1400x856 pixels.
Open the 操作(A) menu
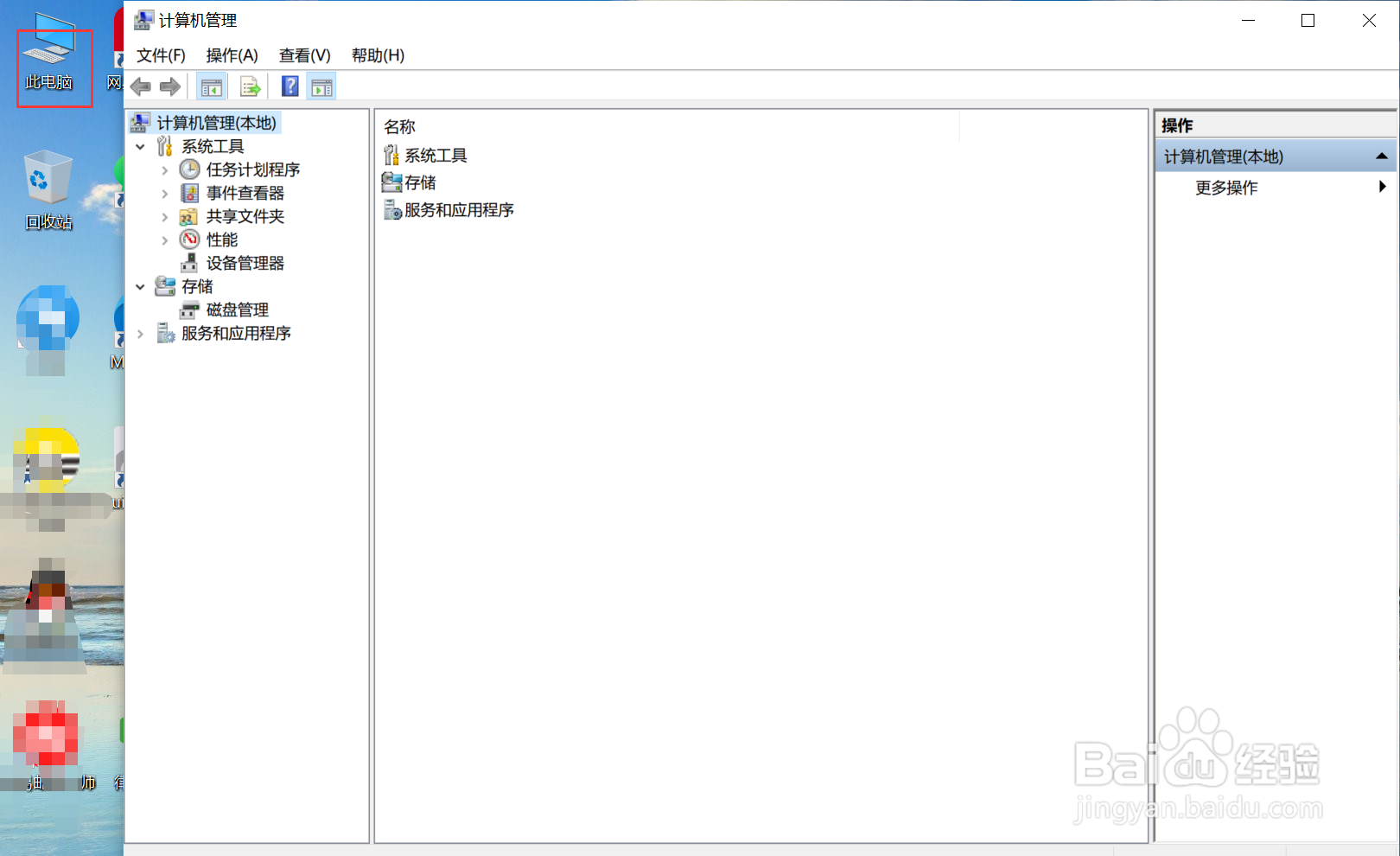[232, 55]
